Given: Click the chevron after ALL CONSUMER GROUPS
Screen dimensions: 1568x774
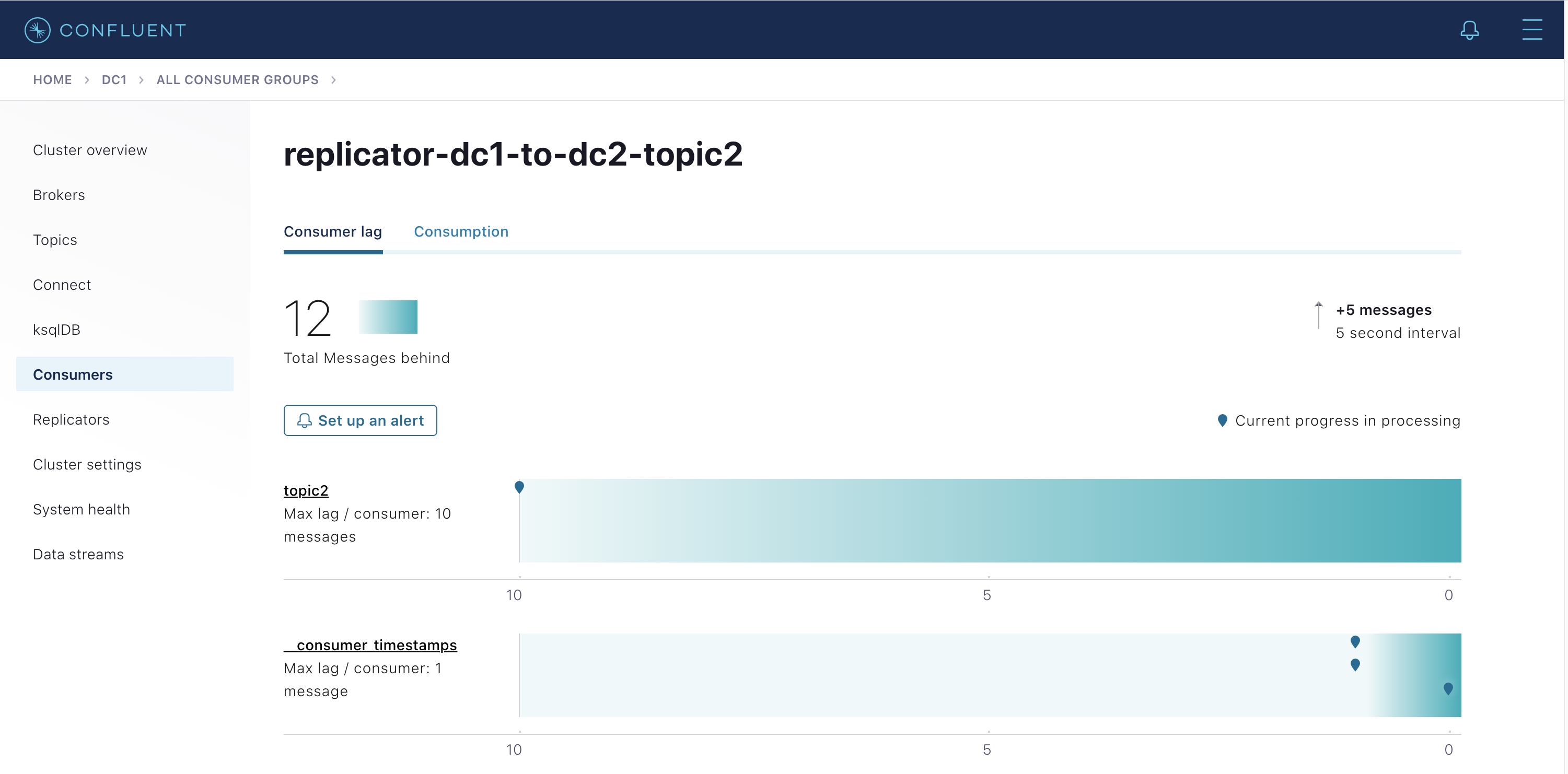Looking at the screenshot, I should coord(333,80).
